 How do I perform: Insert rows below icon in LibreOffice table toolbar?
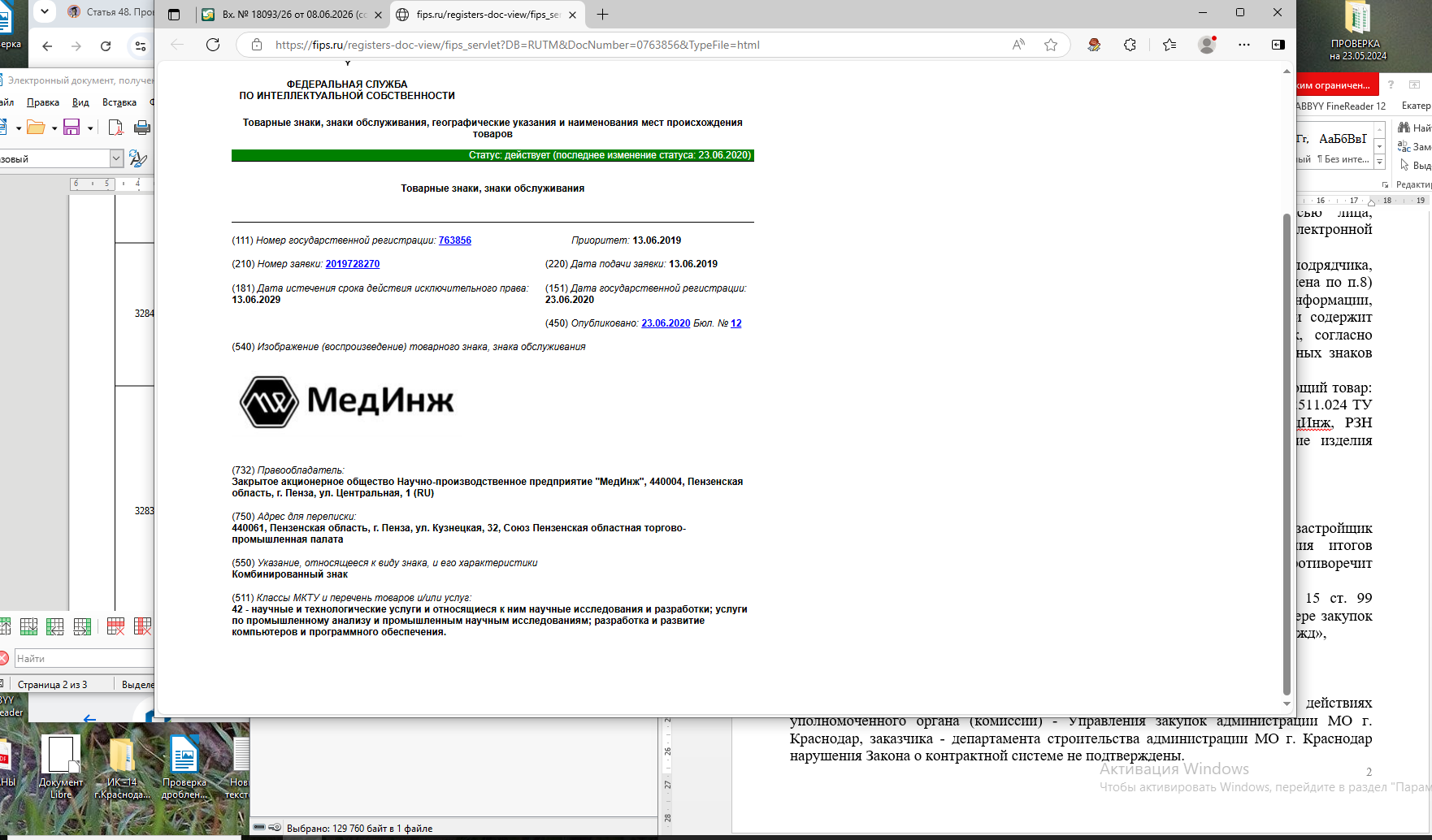[28, 626]
